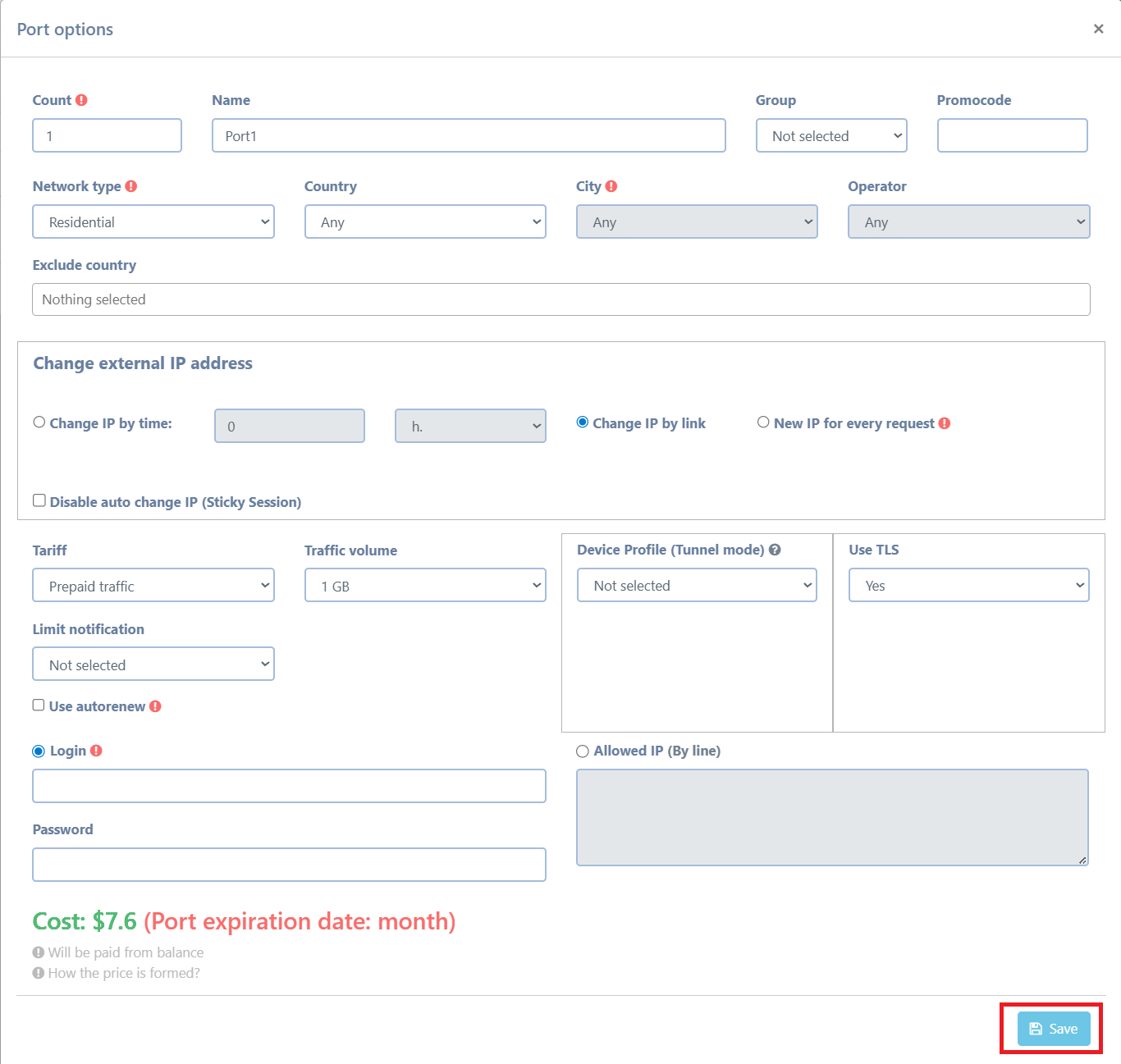Open the Country dropdown
1121x1064 pixels.
pyautogui.click(x=424, y=221)
